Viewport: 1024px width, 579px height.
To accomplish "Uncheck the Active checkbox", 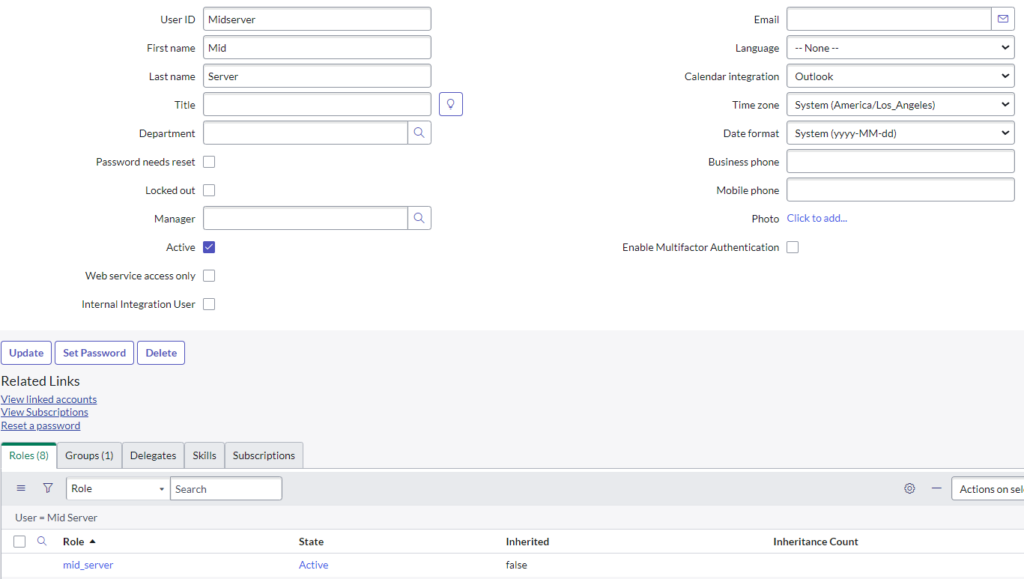I will [x=209, y=247].
